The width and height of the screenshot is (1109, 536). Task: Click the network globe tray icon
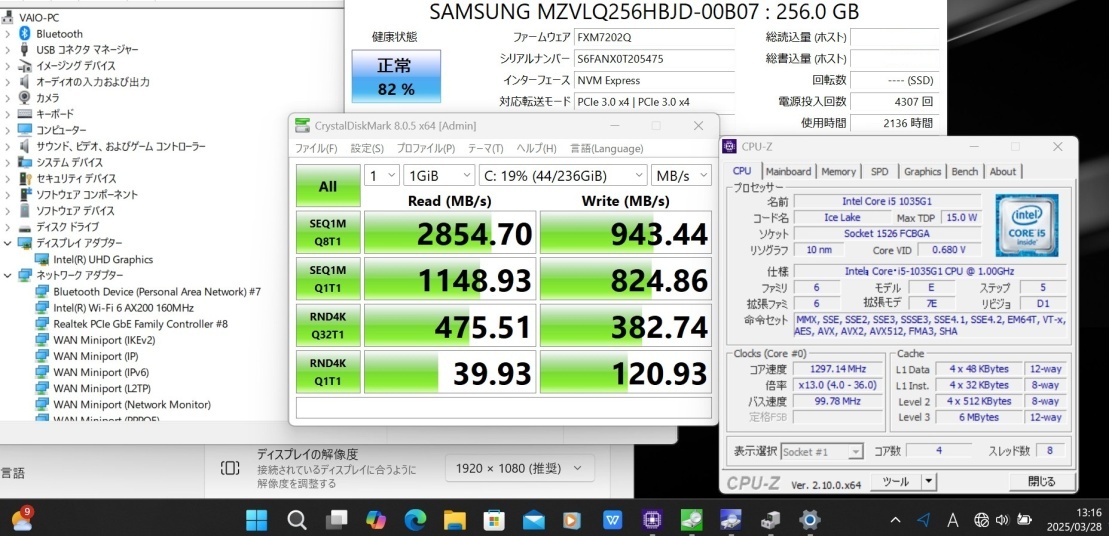[x=981, y=520]
